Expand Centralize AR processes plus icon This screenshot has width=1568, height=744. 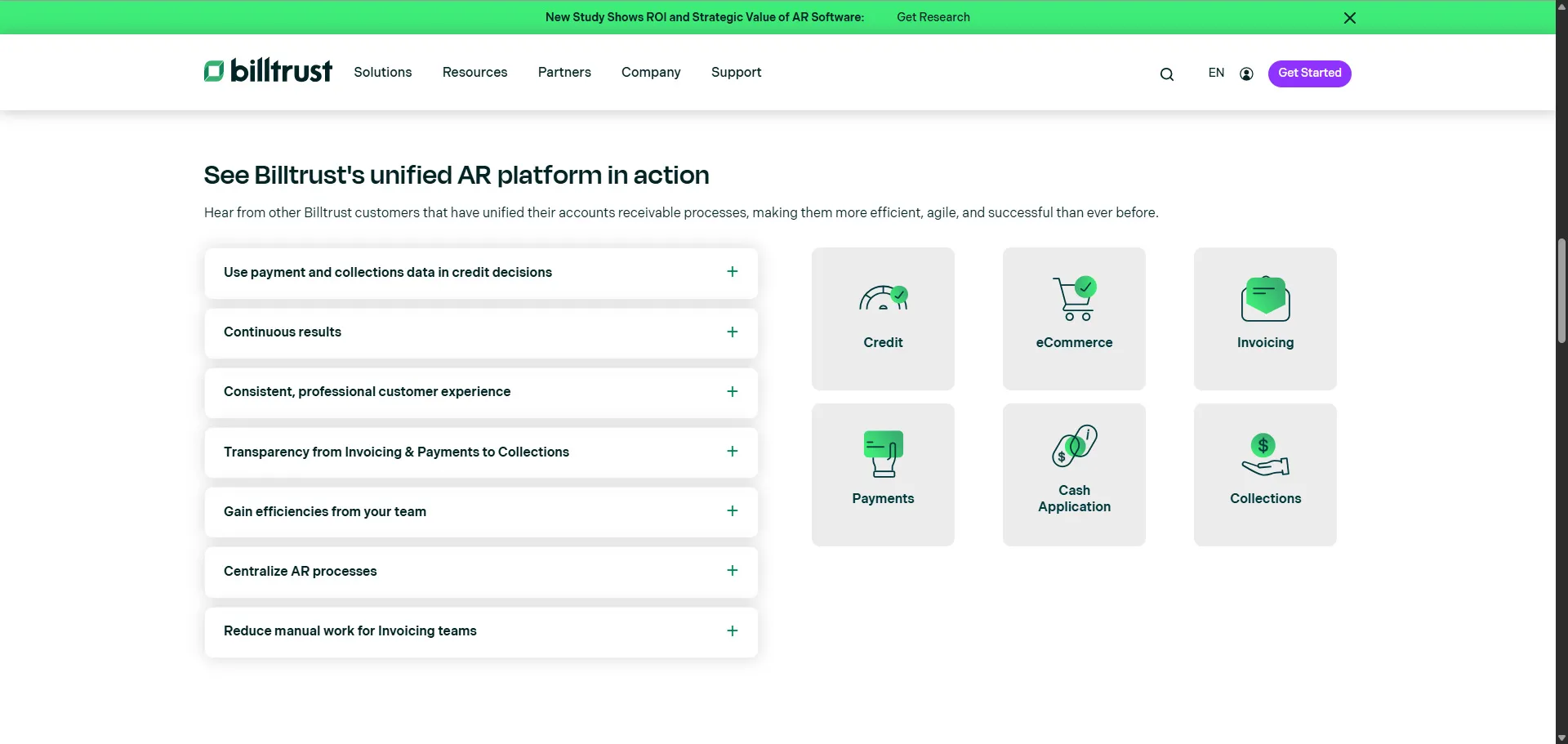click(733, 570)
